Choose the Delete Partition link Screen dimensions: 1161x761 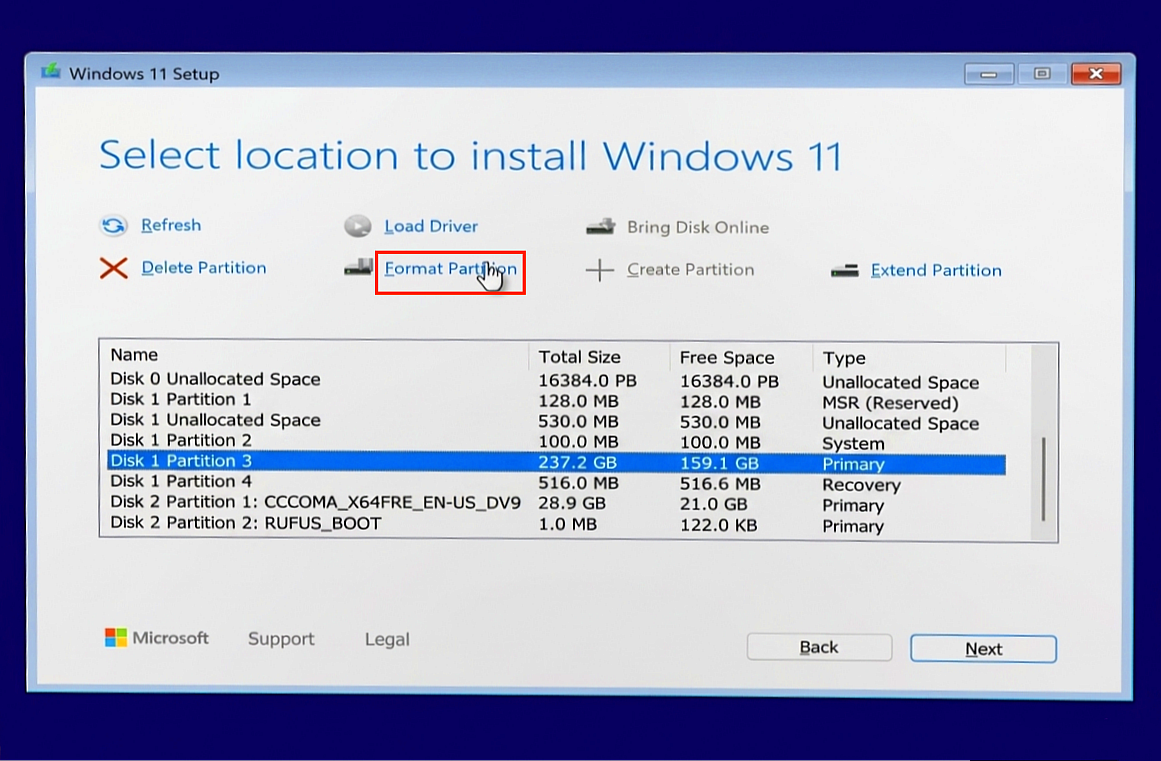pyautogui.click(x=204, y=268)
